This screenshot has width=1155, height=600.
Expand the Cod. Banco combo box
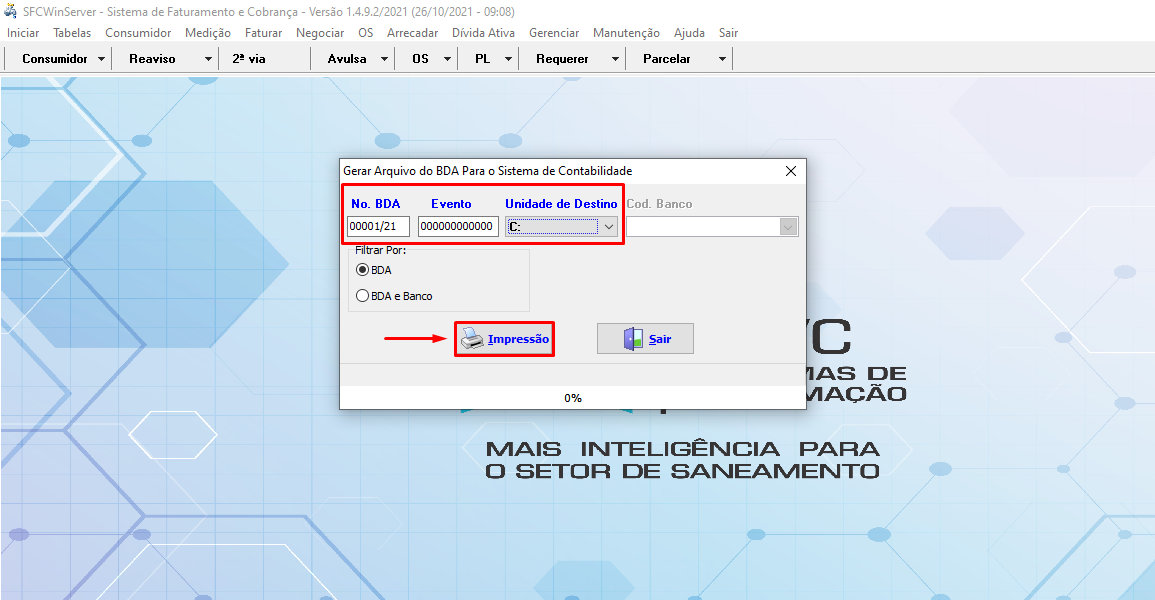tap(788, 227)
